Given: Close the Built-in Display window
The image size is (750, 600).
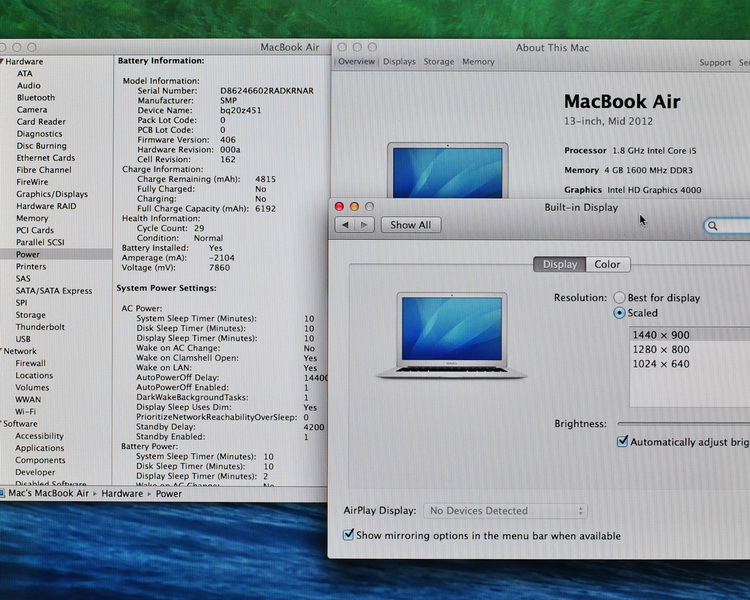Looking at the screenshot, I should coord(339,207).
